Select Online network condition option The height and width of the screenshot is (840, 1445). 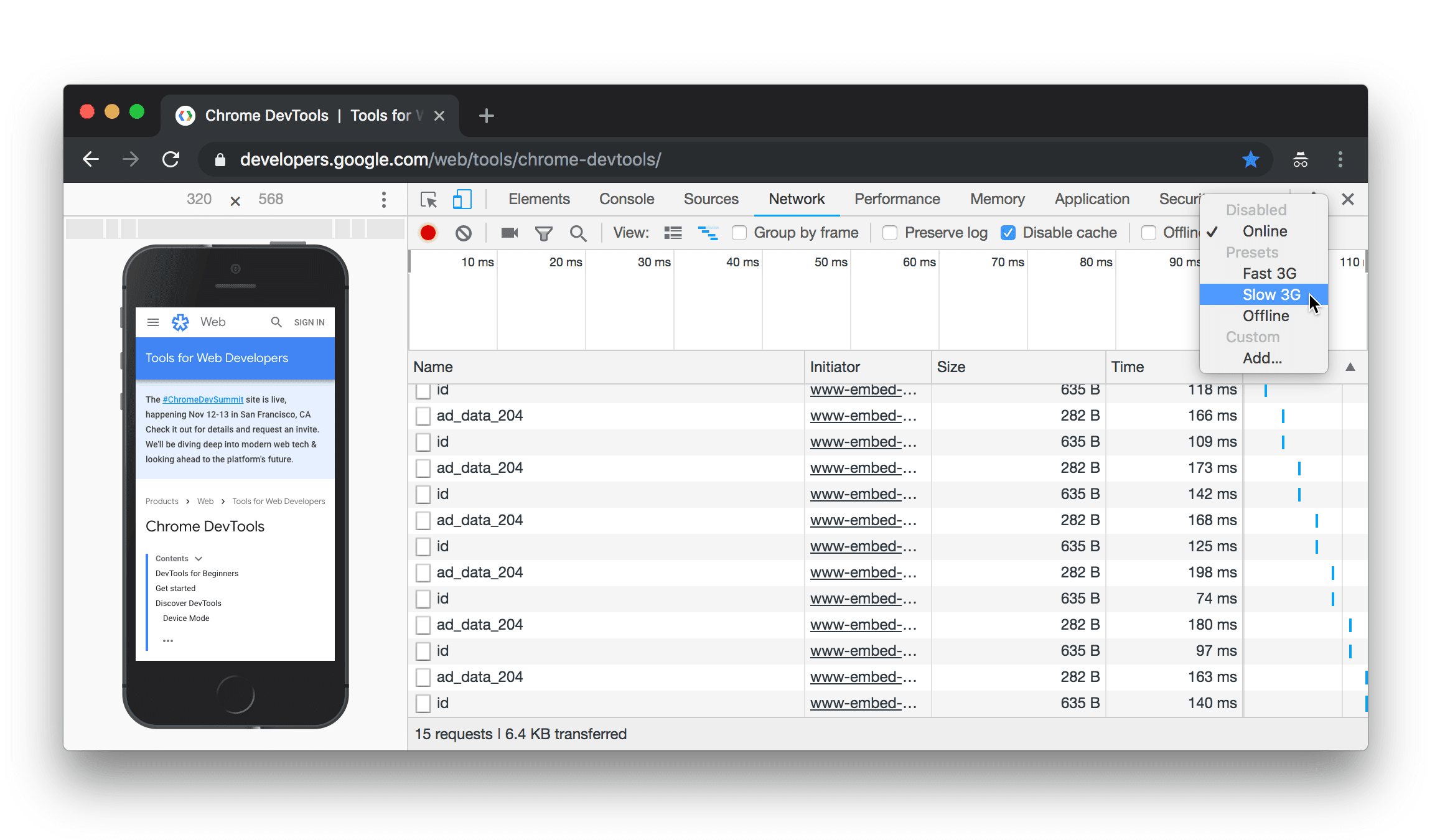coord(1263,231)
